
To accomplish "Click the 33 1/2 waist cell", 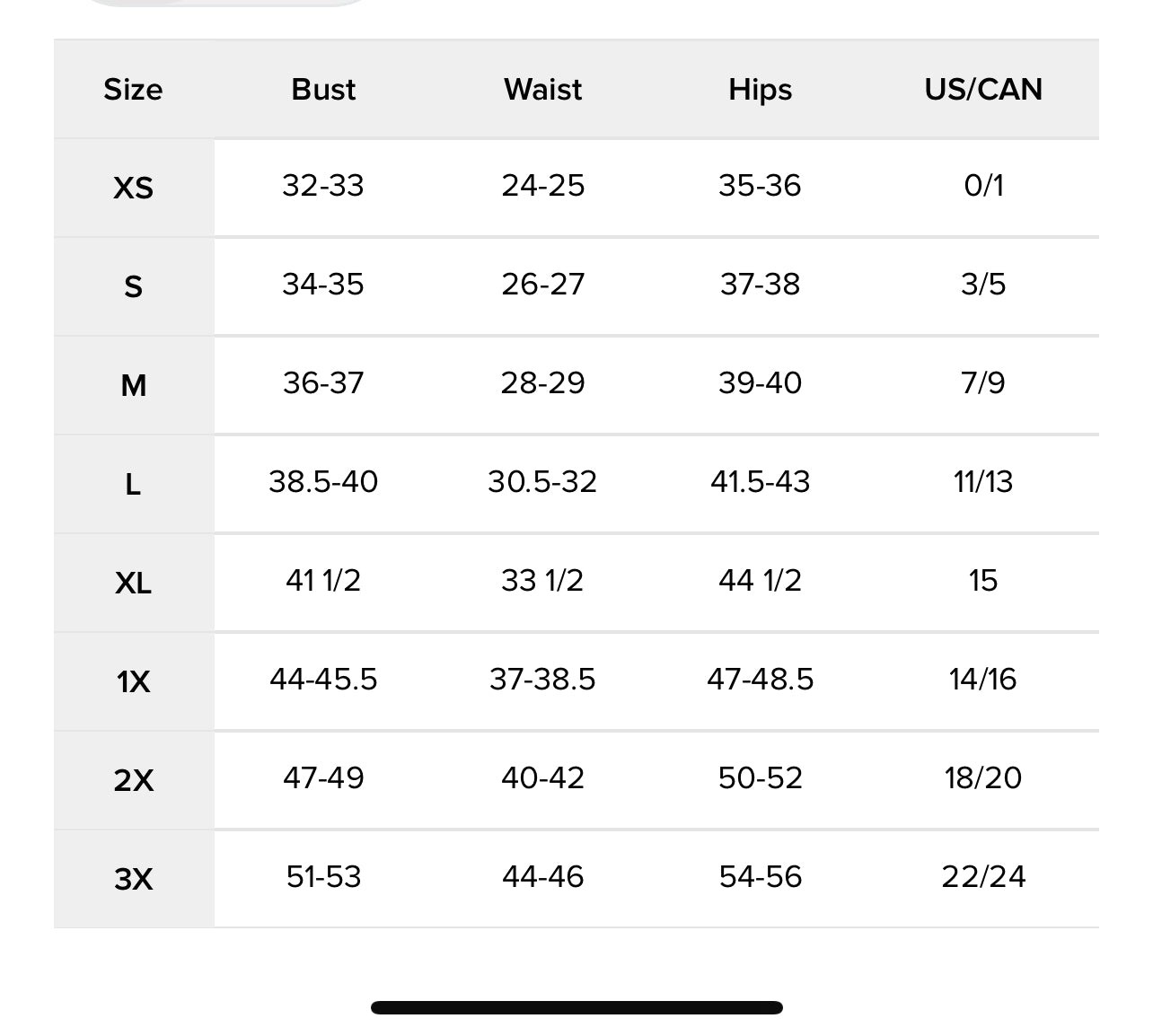I will [542, 581].
